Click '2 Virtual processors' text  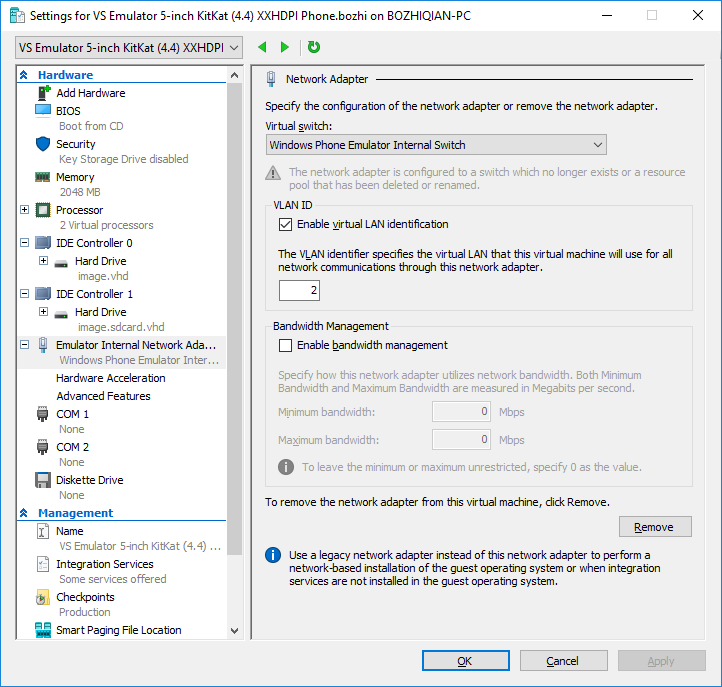tap(106, 225)
